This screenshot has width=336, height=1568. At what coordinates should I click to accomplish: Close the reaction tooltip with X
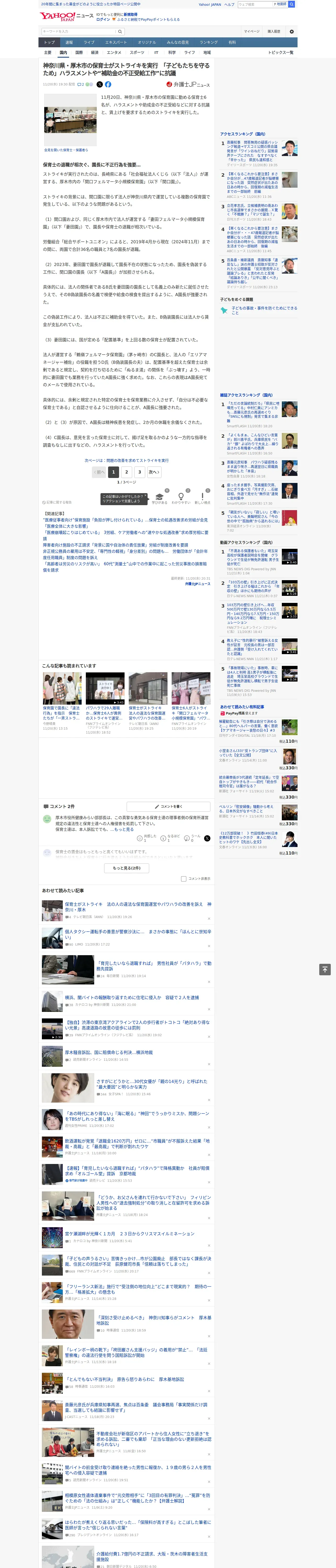coord(145,496)
